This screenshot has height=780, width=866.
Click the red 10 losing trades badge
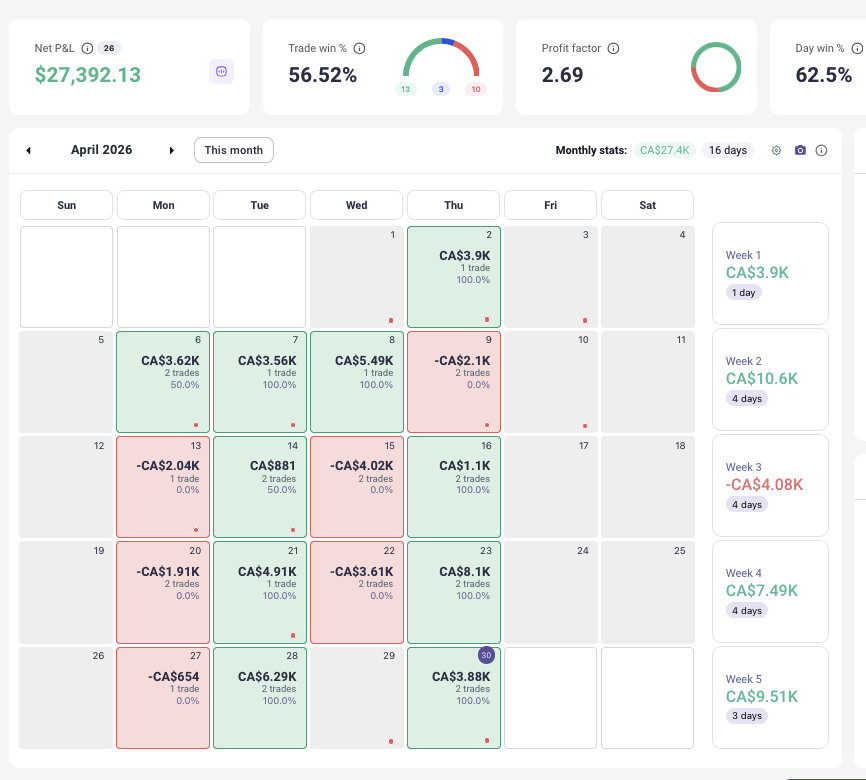(476, 89)
